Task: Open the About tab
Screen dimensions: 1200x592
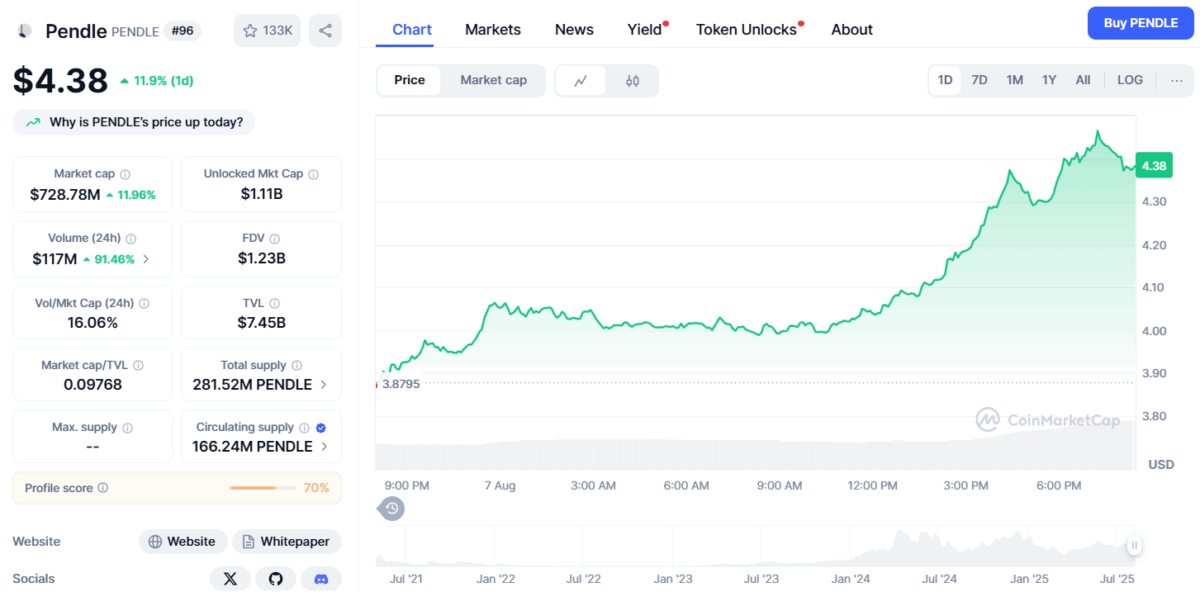Action: pos(852,29)
